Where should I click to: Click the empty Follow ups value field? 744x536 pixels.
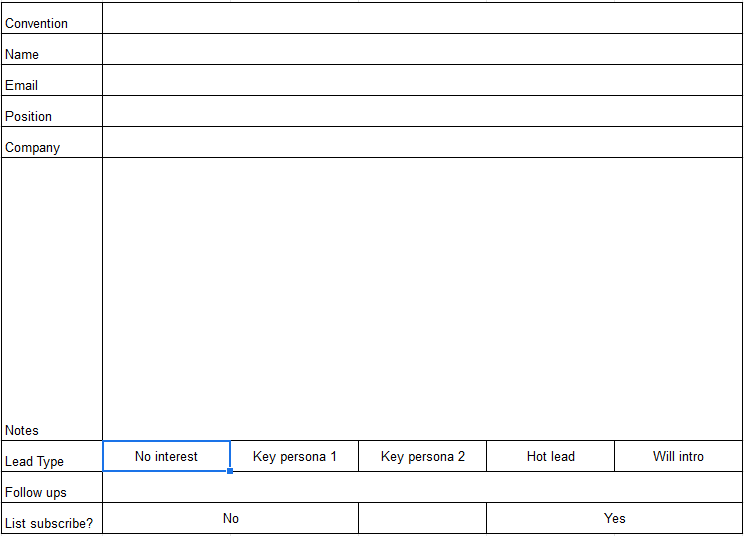pyautogui.click(x=422, y=487)
